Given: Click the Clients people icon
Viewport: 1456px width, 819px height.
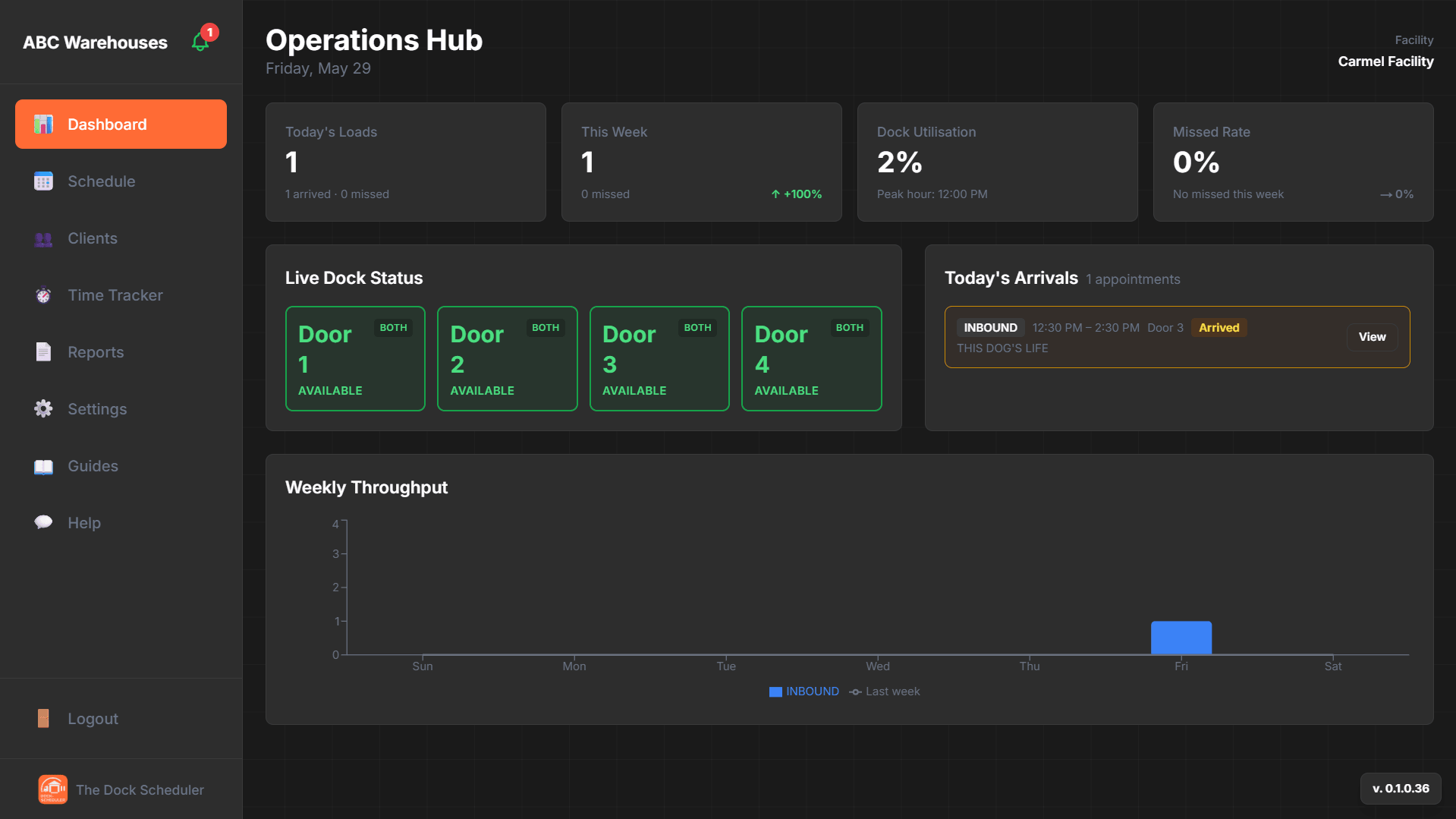Looking at the screenshot, I should (x=43, y=238).
